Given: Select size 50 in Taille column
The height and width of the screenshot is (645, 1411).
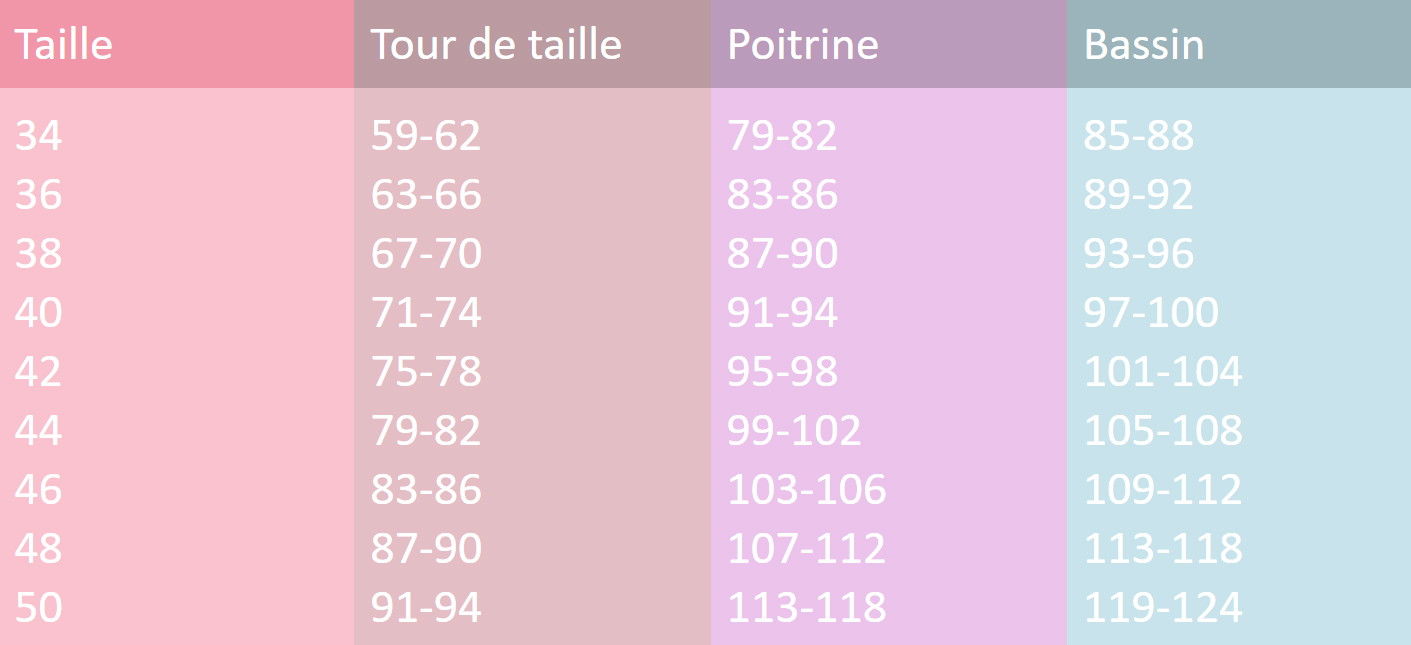Looking at the screenshot, I should [x=38, y=608].
